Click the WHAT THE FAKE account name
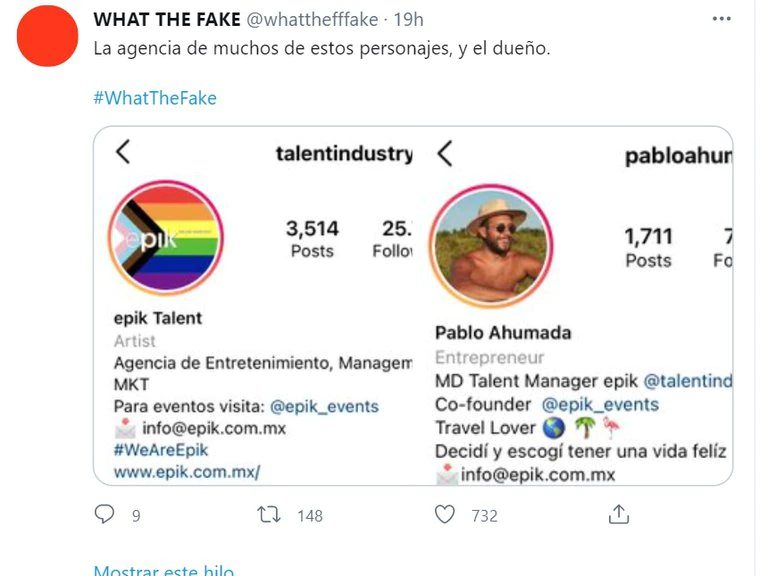This screenshot has width=768, height=576. (x=167, y=20)
